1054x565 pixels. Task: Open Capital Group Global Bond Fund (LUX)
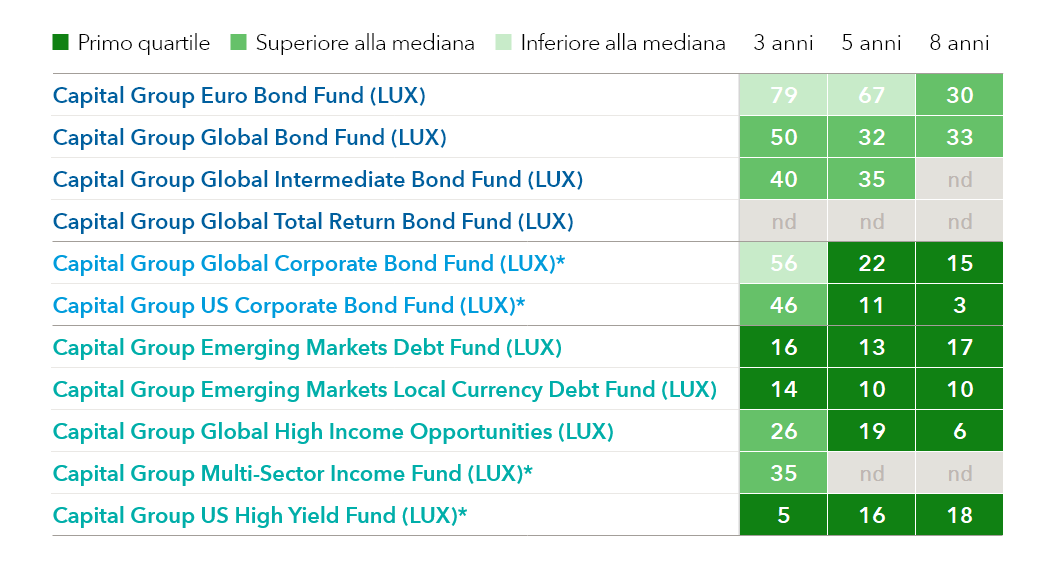coord(249,138)
